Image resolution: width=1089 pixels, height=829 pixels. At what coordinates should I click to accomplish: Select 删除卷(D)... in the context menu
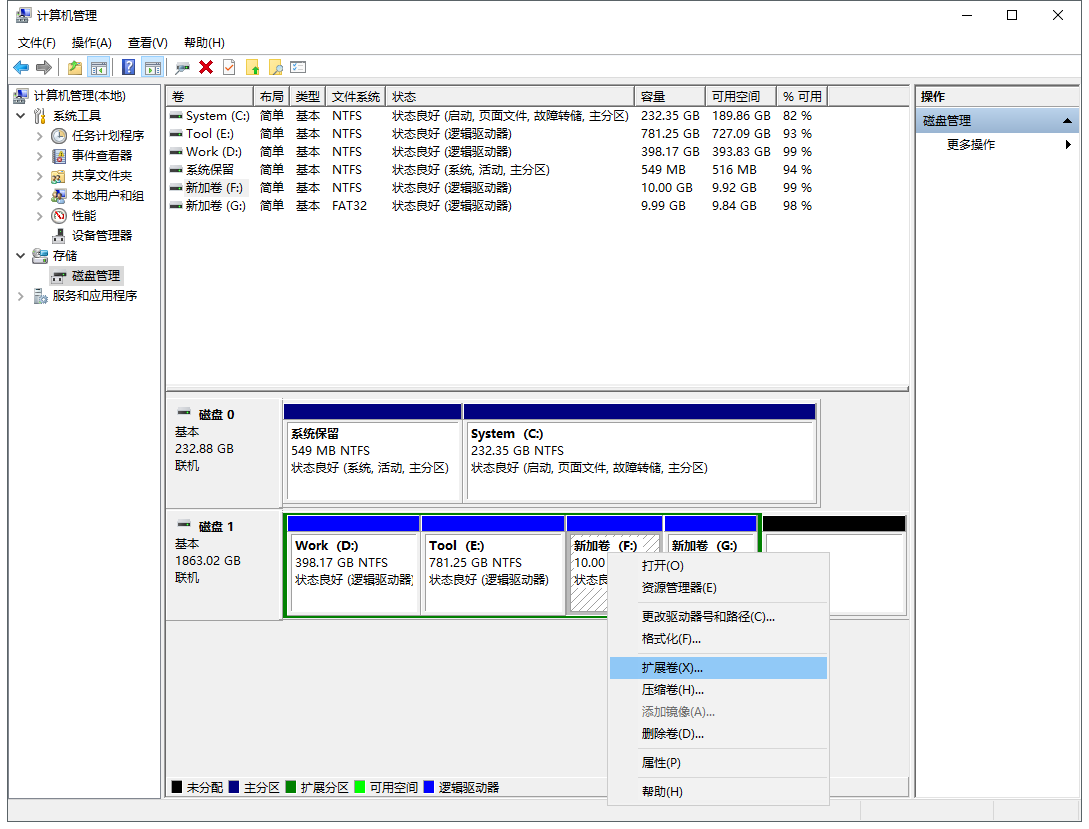click(x=672, y=734)
